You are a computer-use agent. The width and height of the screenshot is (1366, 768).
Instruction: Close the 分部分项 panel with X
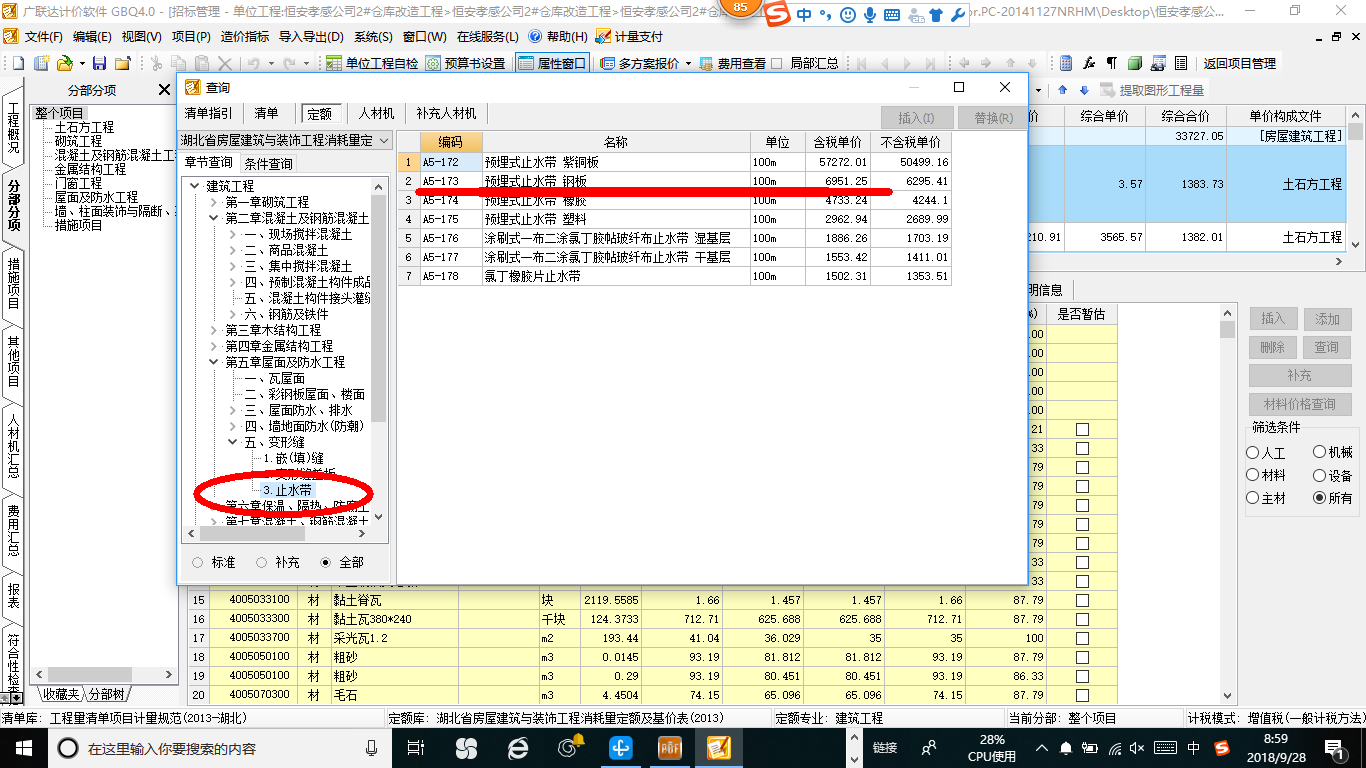pos(164,90)
